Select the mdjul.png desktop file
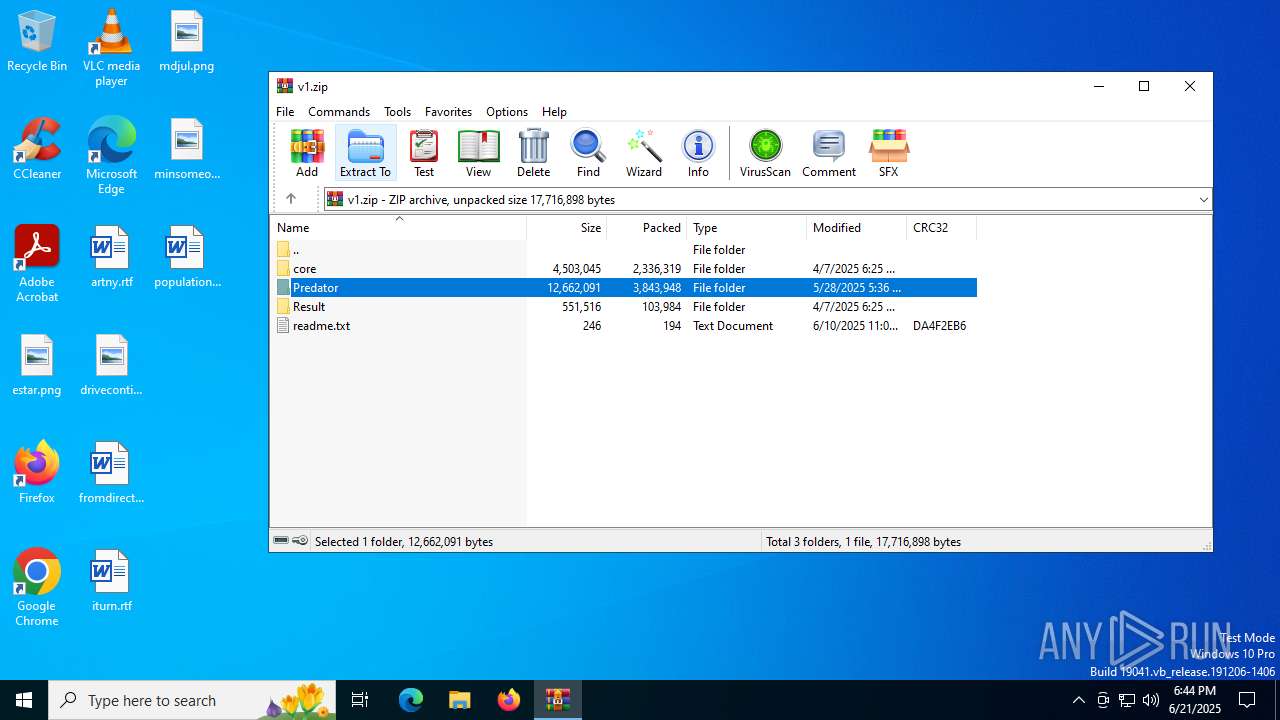The width and height of the screenshot is (1280, 720). point(187,42)
